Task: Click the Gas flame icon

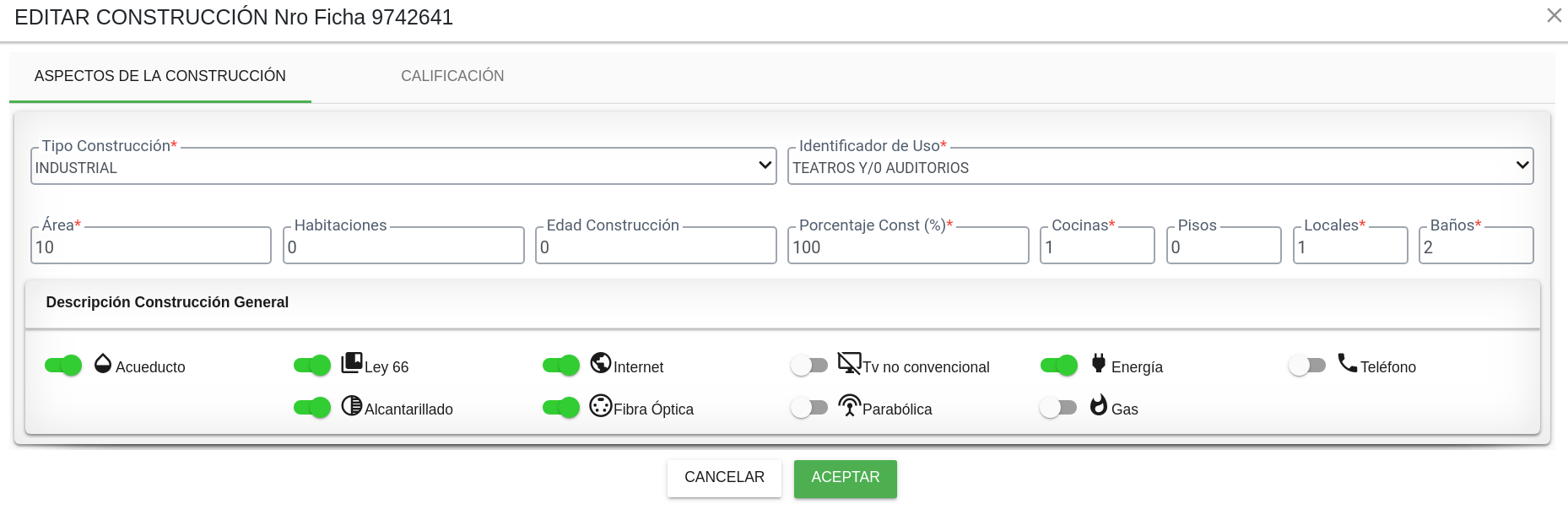Action: click(1099, 405)
